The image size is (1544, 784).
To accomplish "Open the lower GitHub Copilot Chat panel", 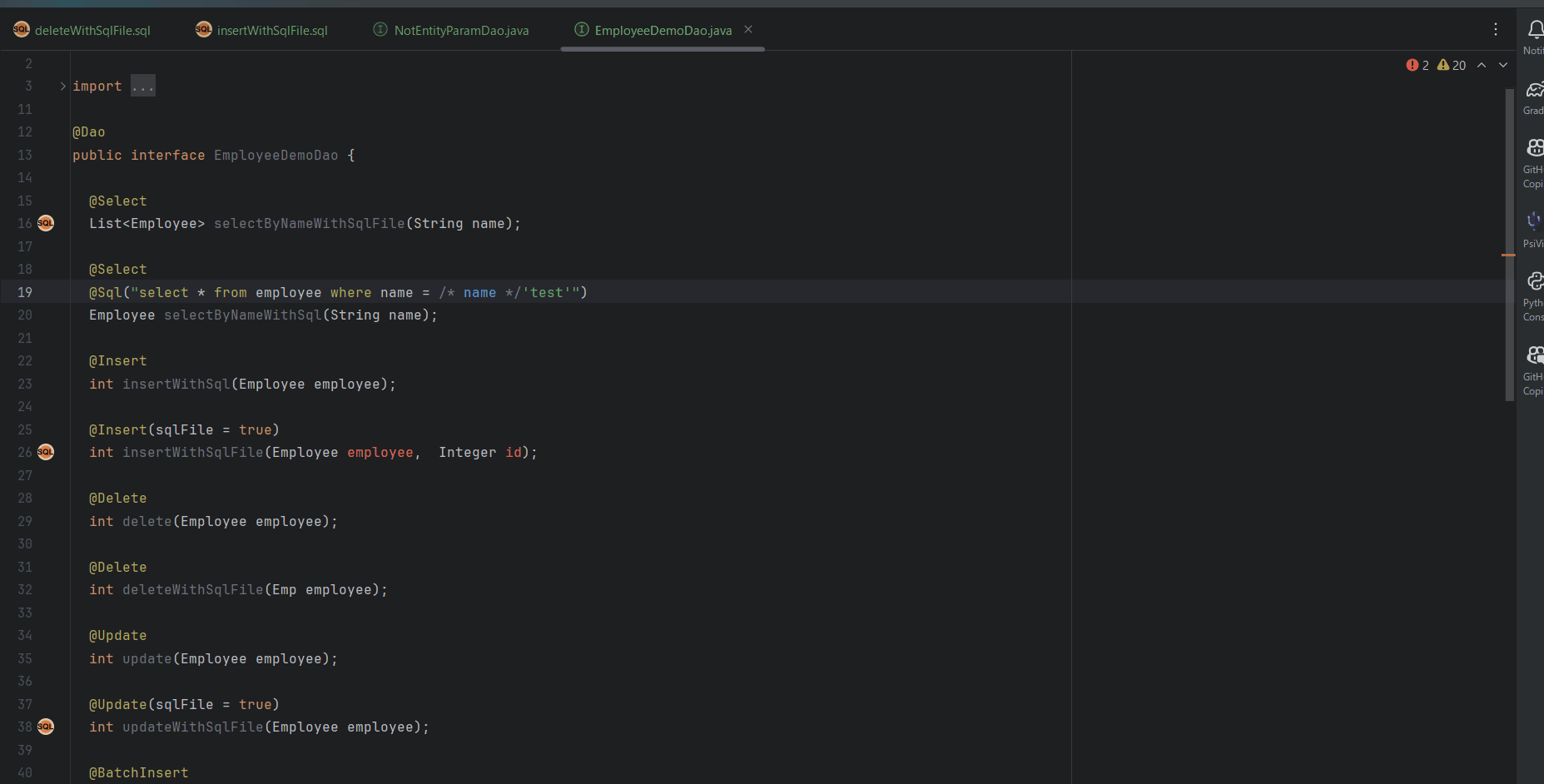I will pyautogui.click(x=1534, y=370).
